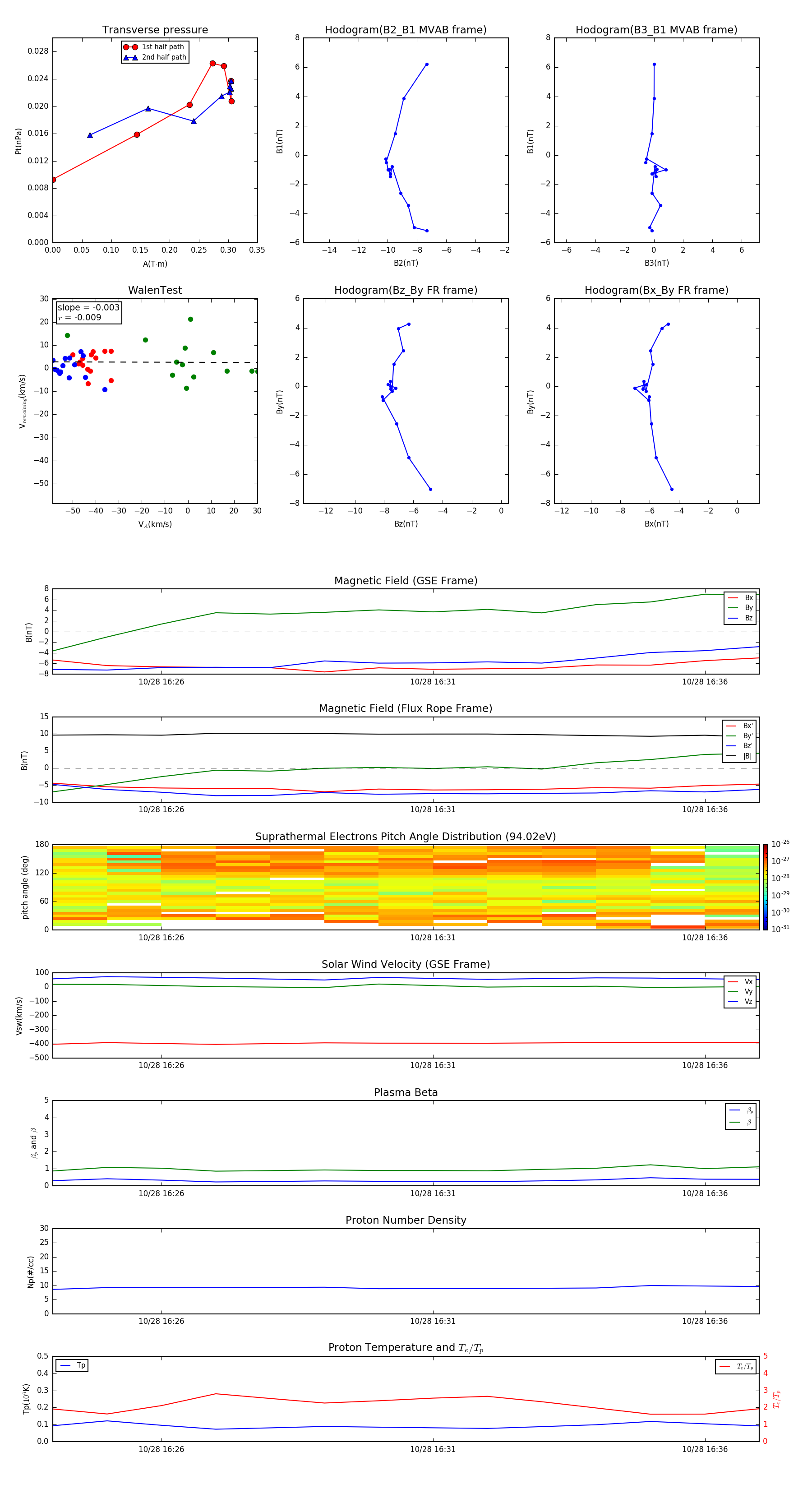This screenshot has width=812, height=1489.
Task: Click the pitch angle distribution colorbar
Action: tap(765, 887)
